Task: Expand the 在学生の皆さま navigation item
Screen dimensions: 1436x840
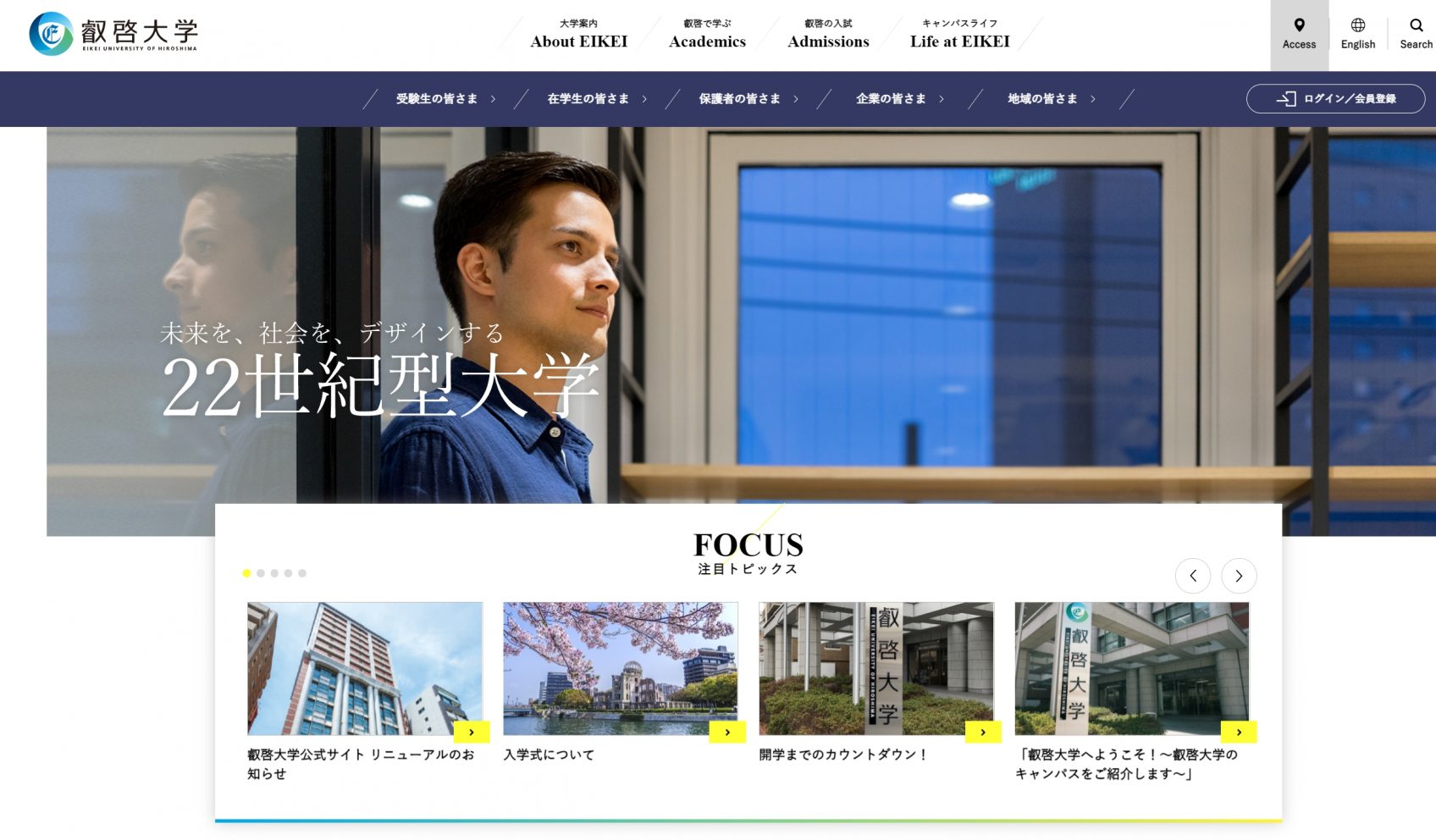Action: click(x=597, y=99)
